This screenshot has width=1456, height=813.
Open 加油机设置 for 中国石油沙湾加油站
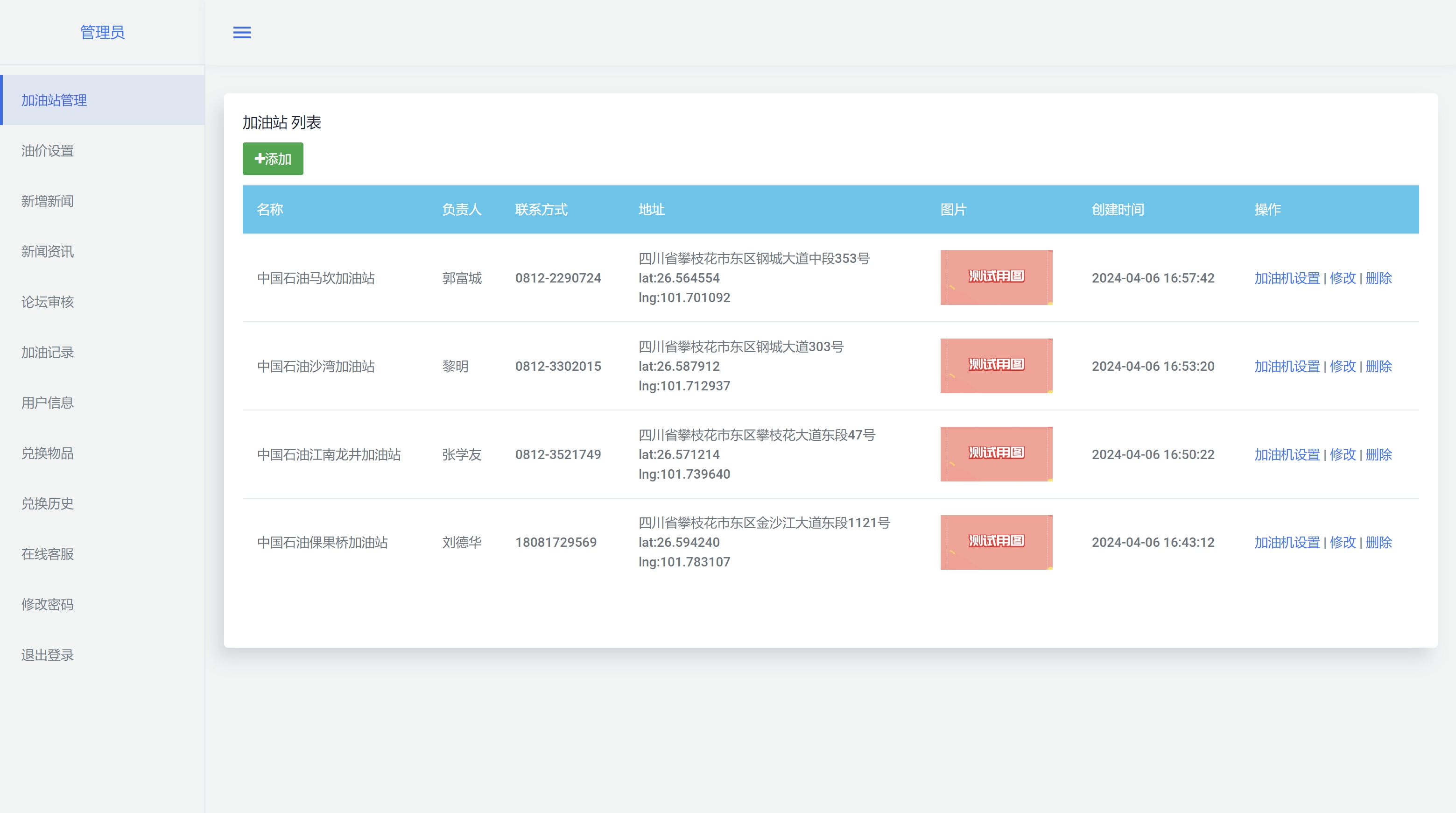(x=1287, y=367)
